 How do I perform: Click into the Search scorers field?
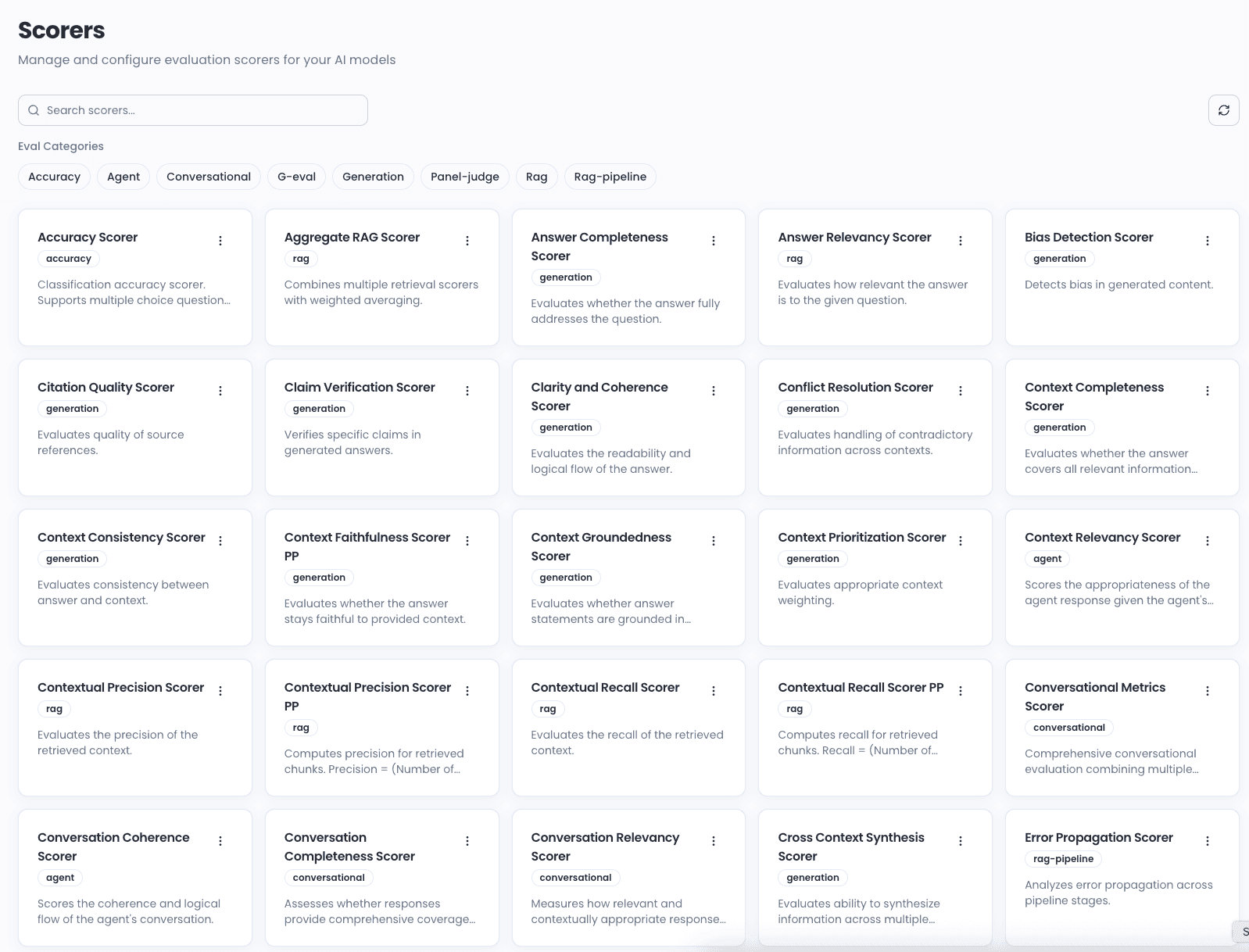(203, 110)
